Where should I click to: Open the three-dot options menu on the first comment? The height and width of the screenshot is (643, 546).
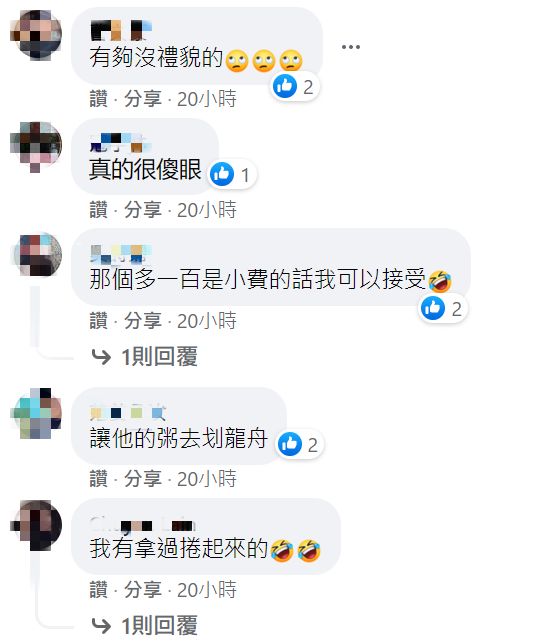click(351, 47)
